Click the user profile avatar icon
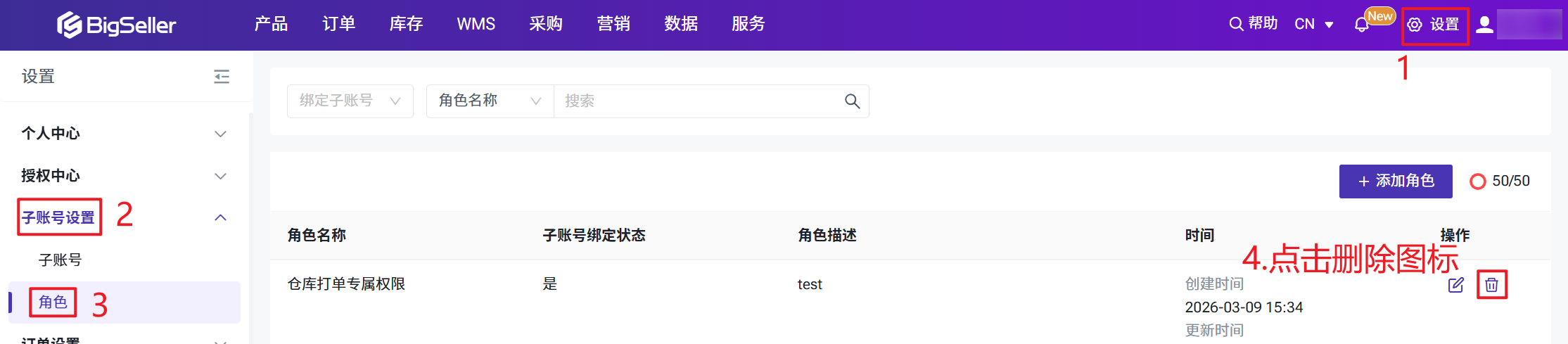The height and width of the screenshot is (344, 1568). tap(1484, 25)
